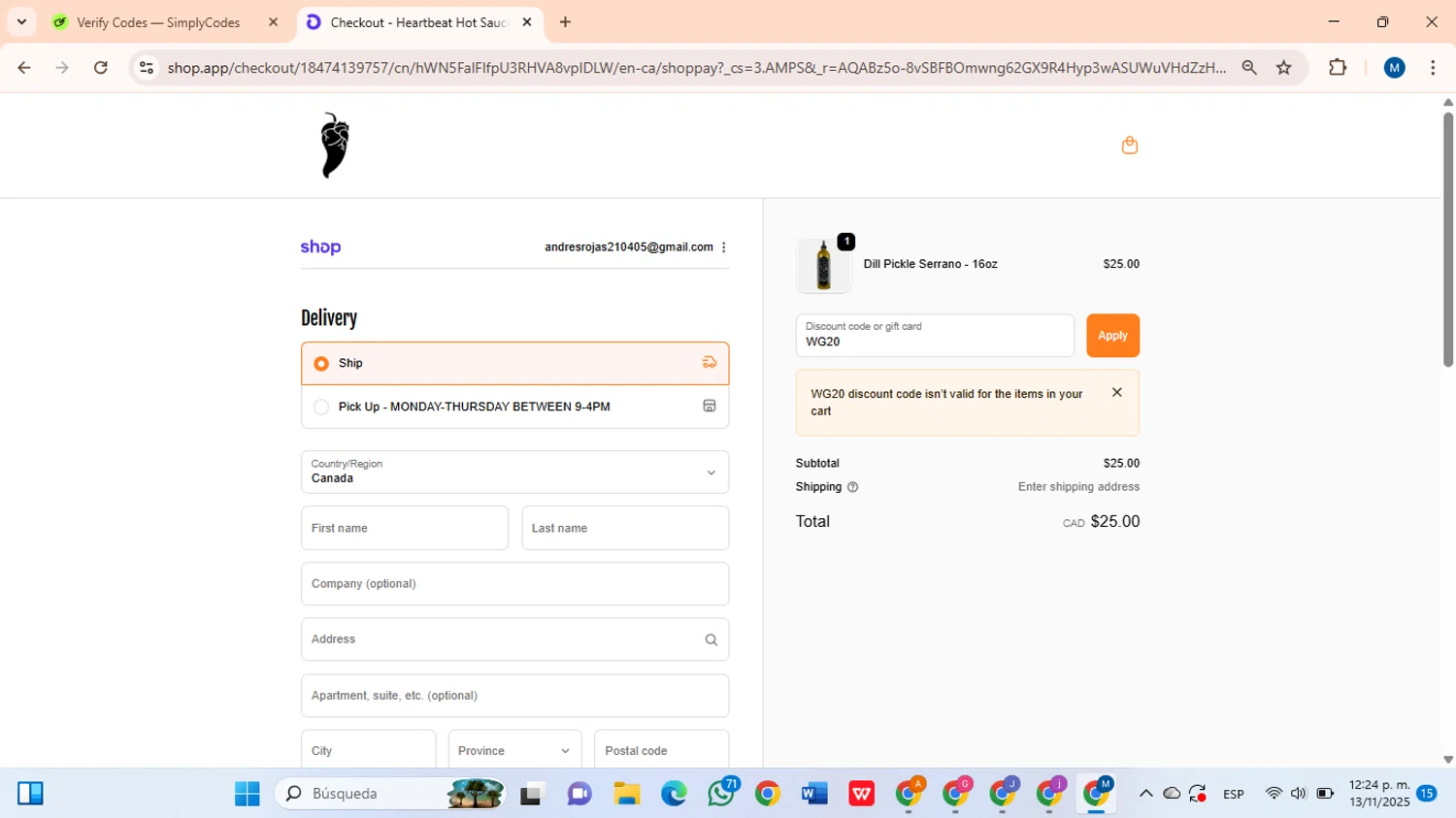Apply the discount code
The height and width of the screenshot is (818, 1456).
[x=1112, y=336]
